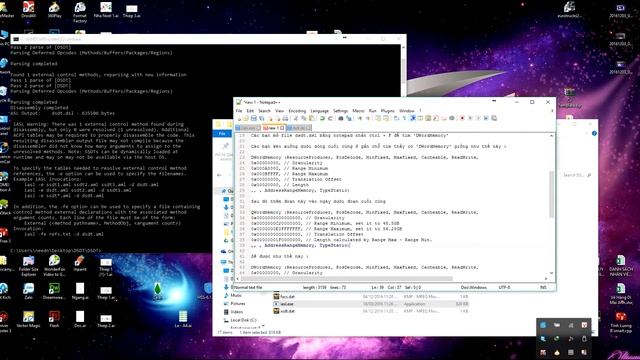Open the Search menu in Notepad++
The image size is (640, 360).
pos(264,111)
